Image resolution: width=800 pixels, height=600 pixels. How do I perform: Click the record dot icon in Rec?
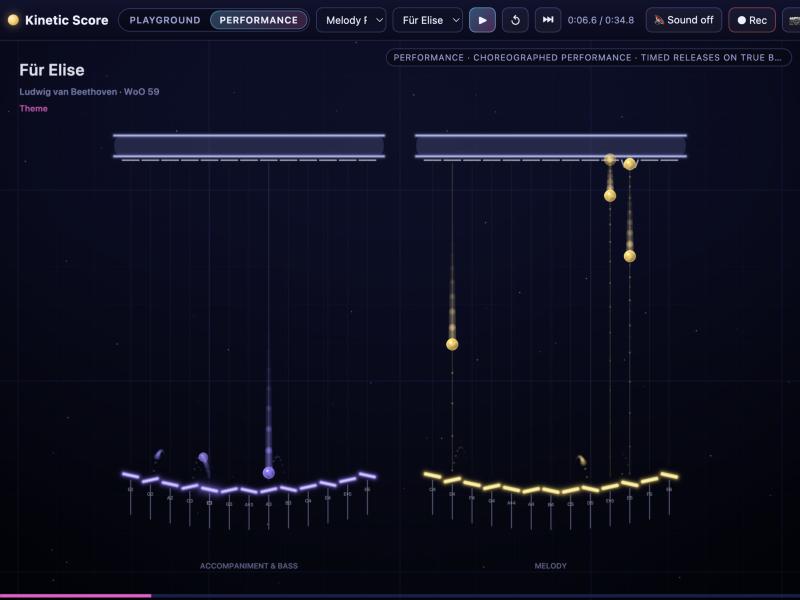tap(741, 20)
